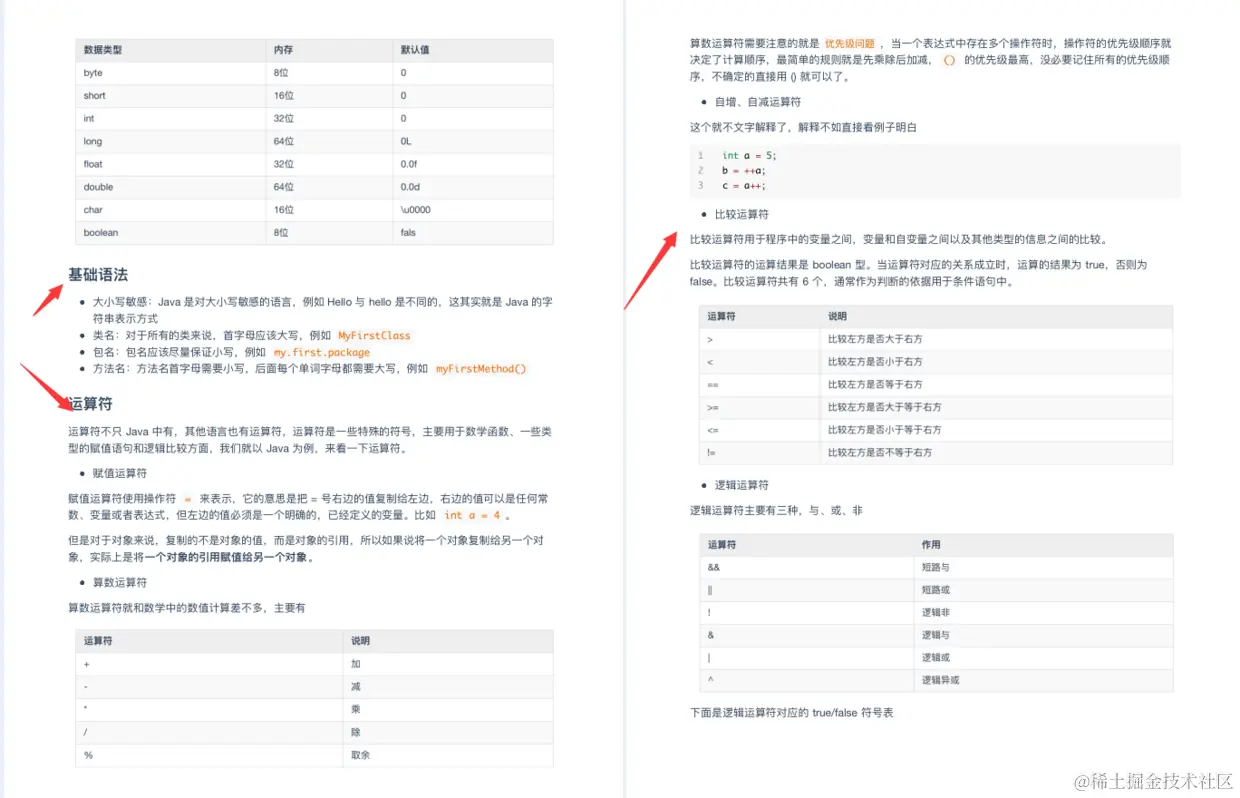Image resolution: width=1240 pixels, height=798 pixels.
Task: Click the my.first.package inline code
Action: point(322,352)
